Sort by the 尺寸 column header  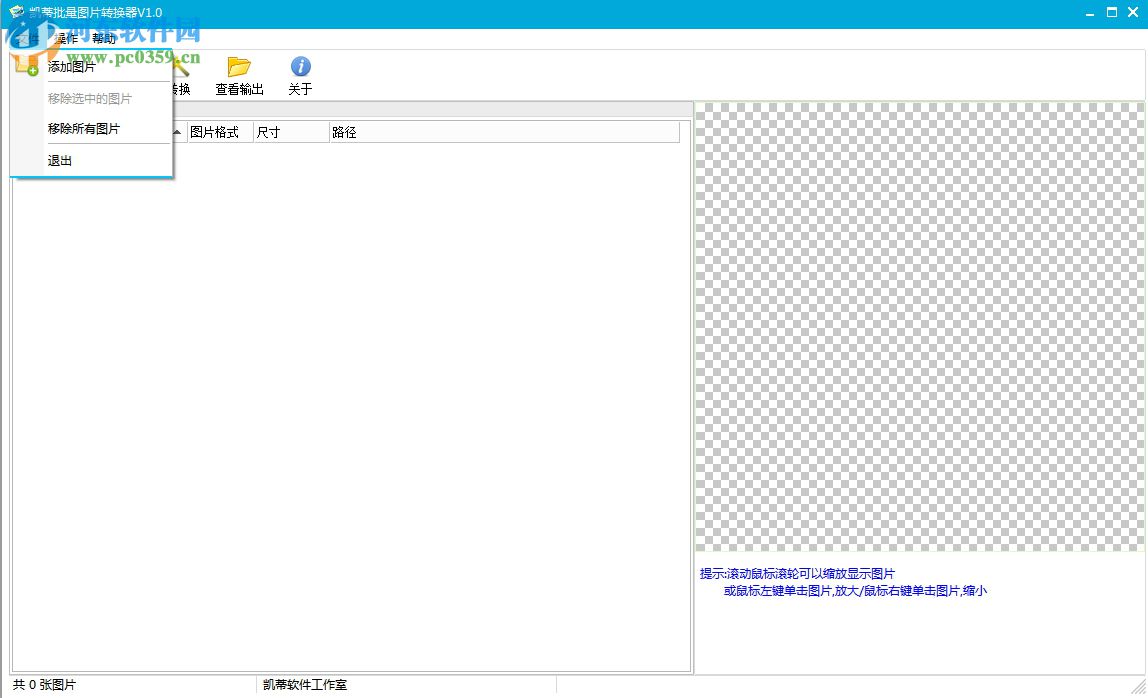tap(291, 133)
